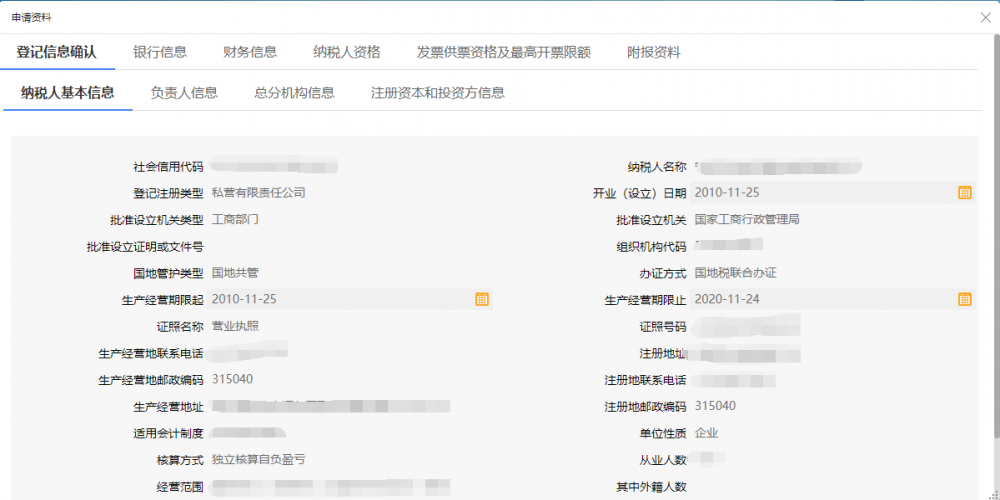Click the 生产经营期限止 date field

(x=820, y=298)
